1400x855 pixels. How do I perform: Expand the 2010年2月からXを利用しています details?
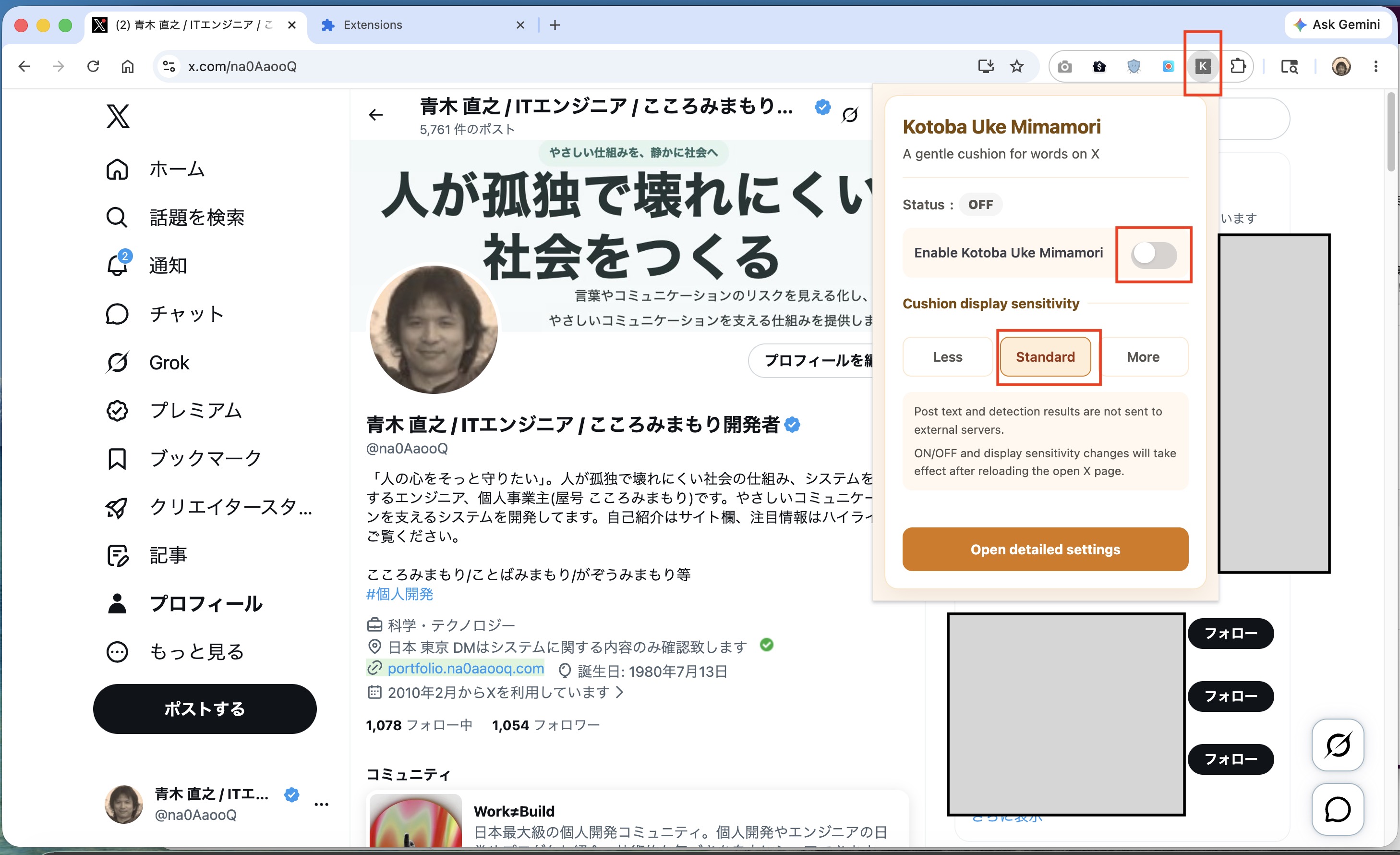(495, 693)
